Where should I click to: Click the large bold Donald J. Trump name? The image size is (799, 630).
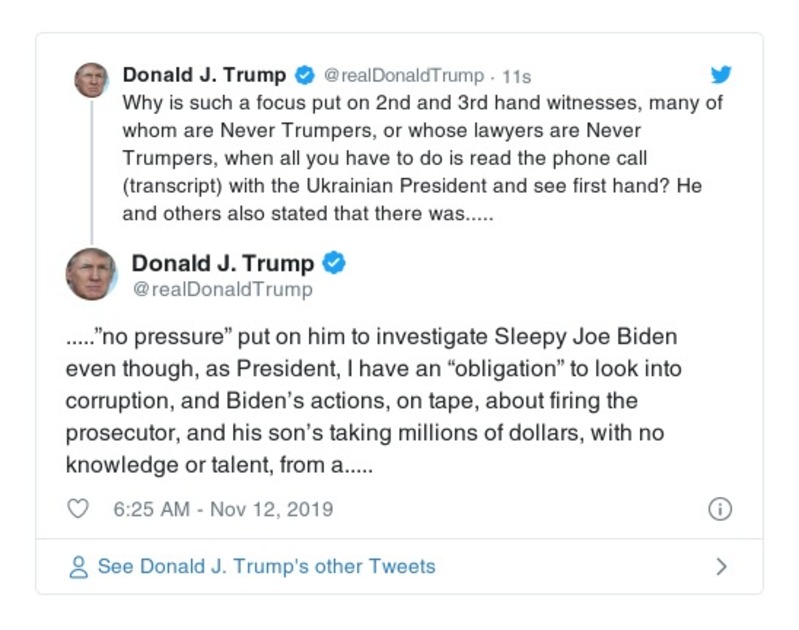[x=223, y=263]
